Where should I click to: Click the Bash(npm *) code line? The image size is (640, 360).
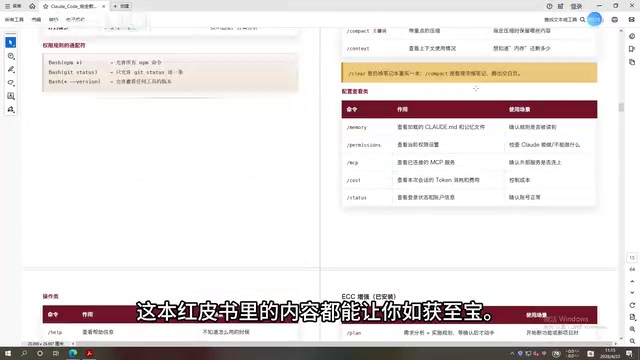(105, 62)
